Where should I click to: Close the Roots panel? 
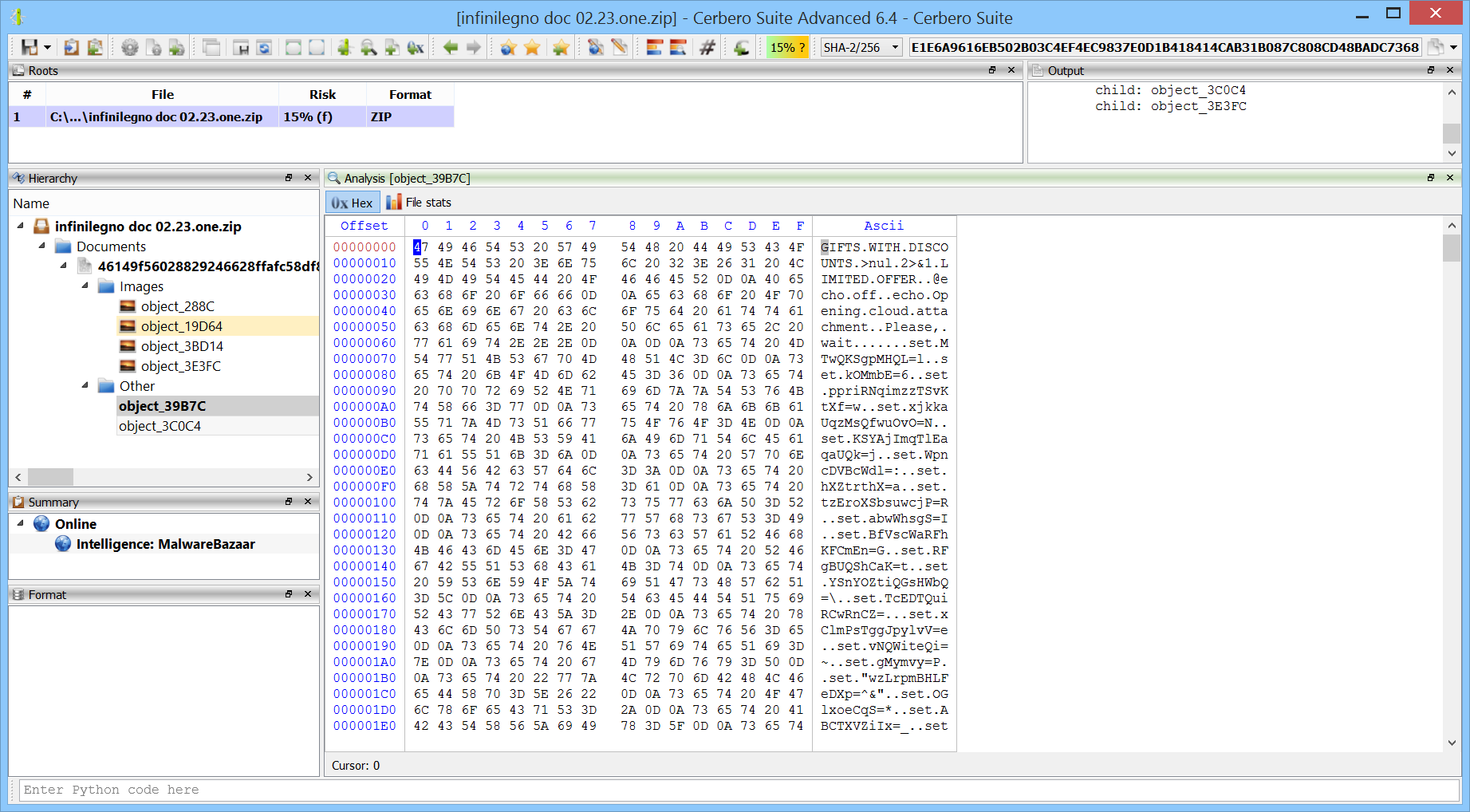click(x=1011, y=70)
